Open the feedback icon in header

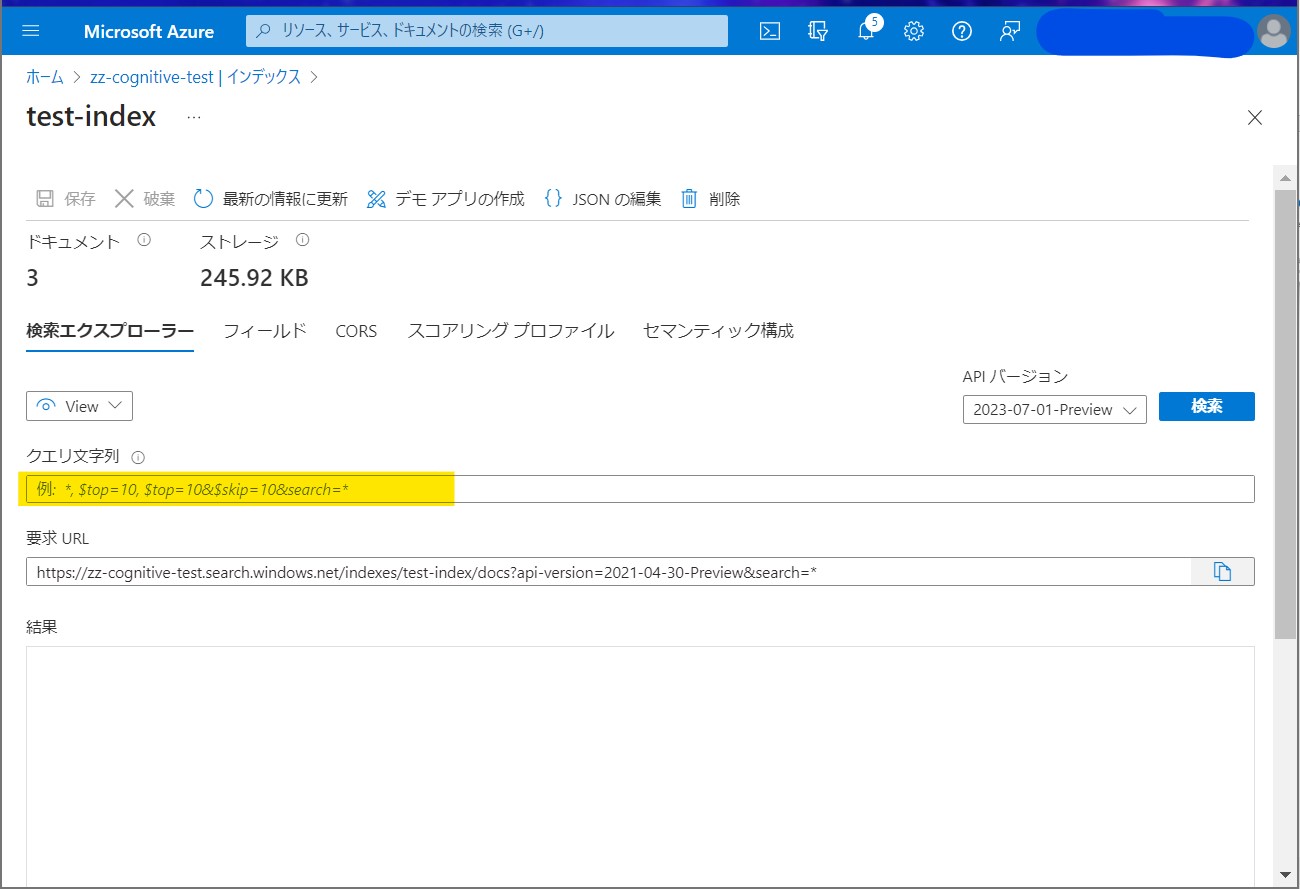1009,31
